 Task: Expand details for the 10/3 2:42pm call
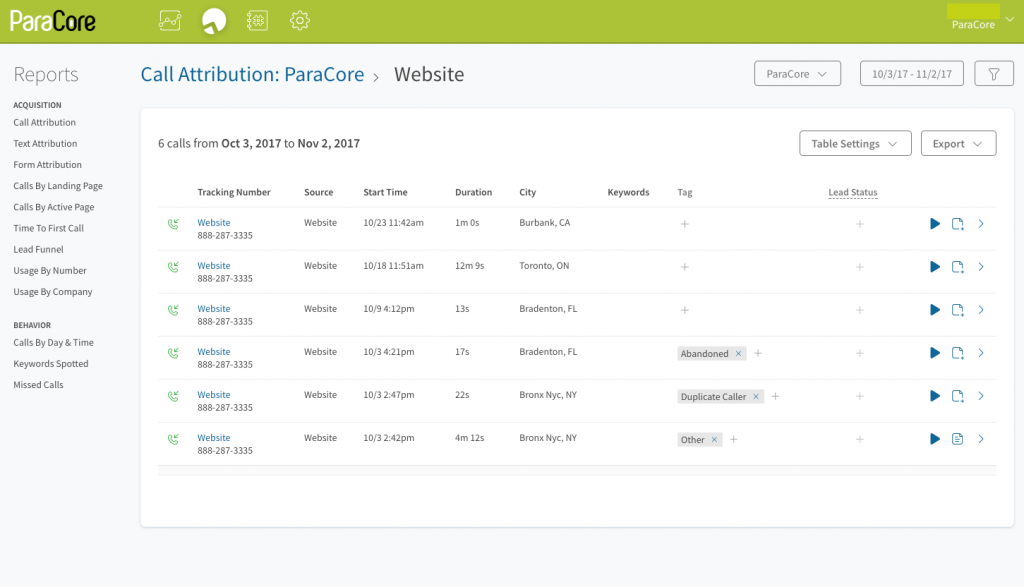click(981, 439)
